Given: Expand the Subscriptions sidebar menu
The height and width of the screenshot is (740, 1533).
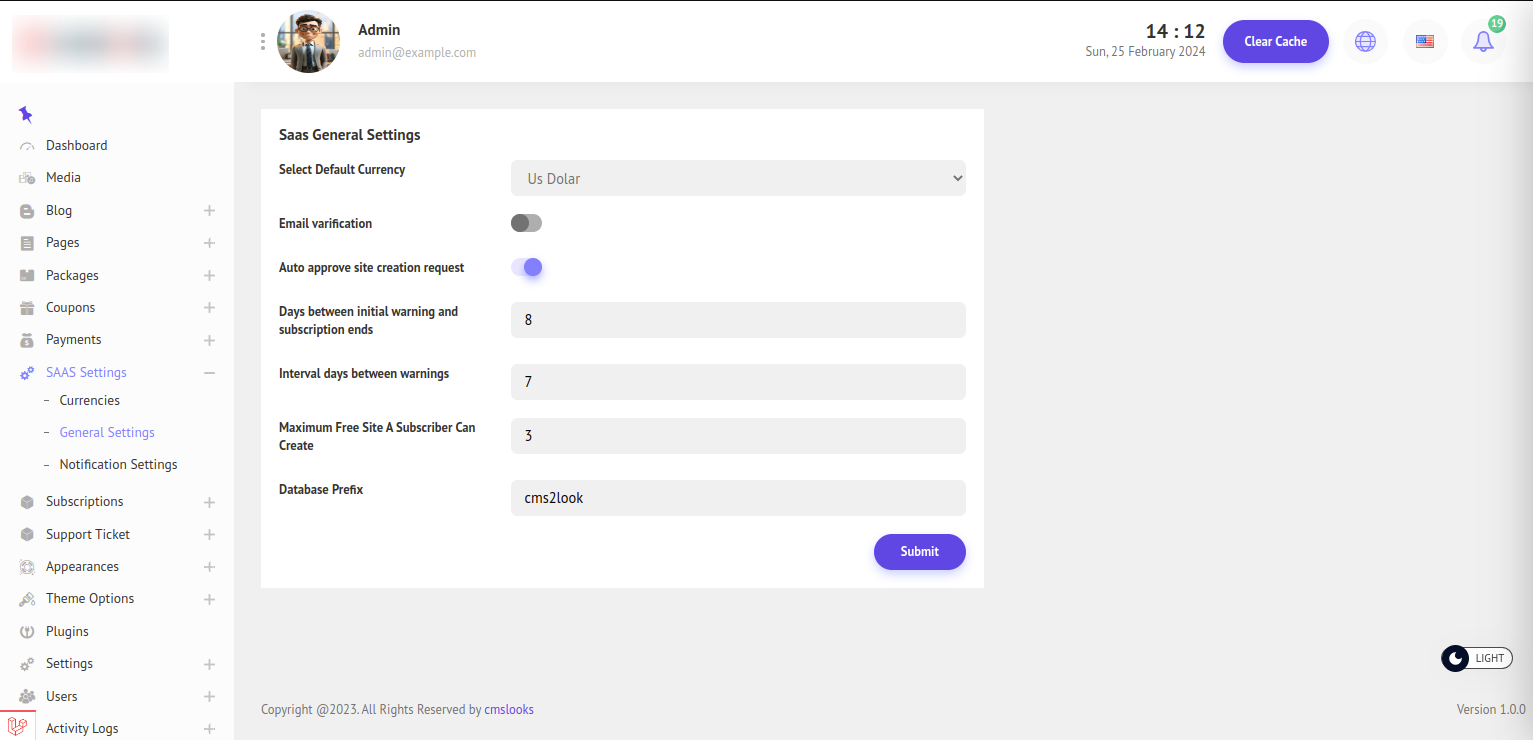Looking at the screenshot, I should point(209,502).
